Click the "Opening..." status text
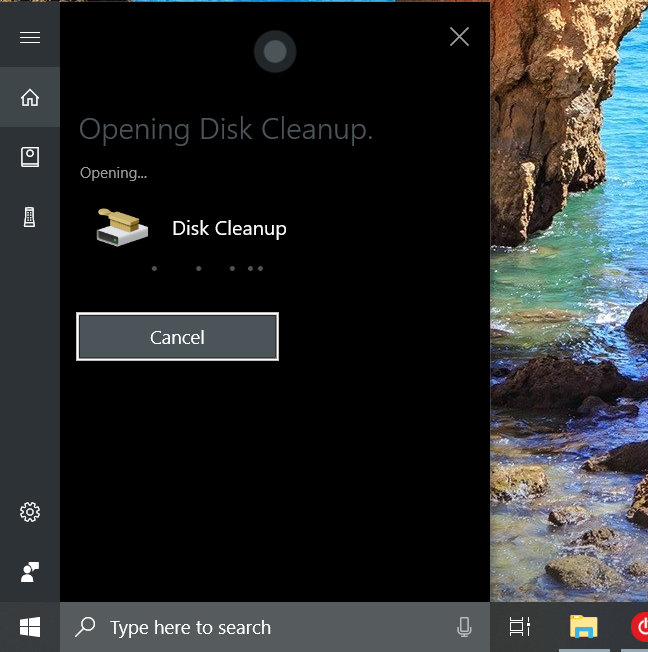Image resolution: width=648 pixels, height=652 pixels. (113, 173)
